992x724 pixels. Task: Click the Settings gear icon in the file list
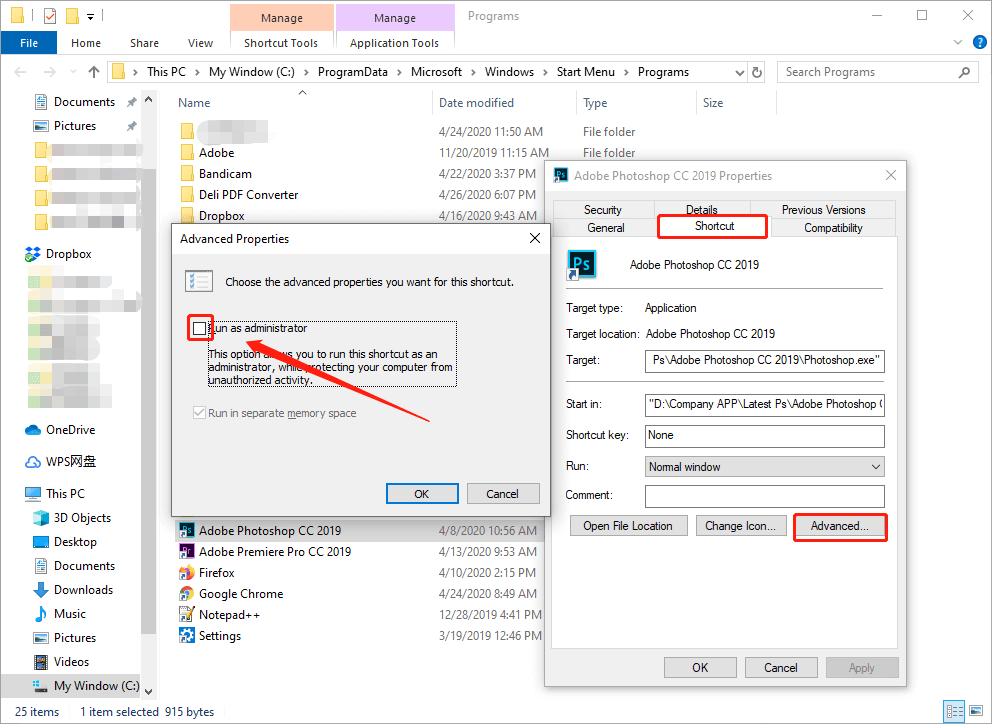187,635
